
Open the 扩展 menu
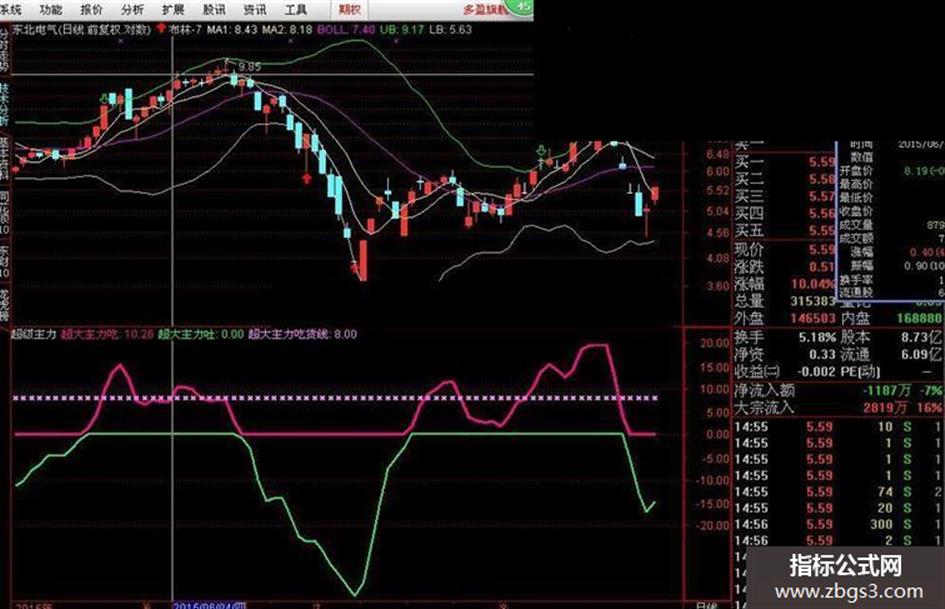[173, 9]
